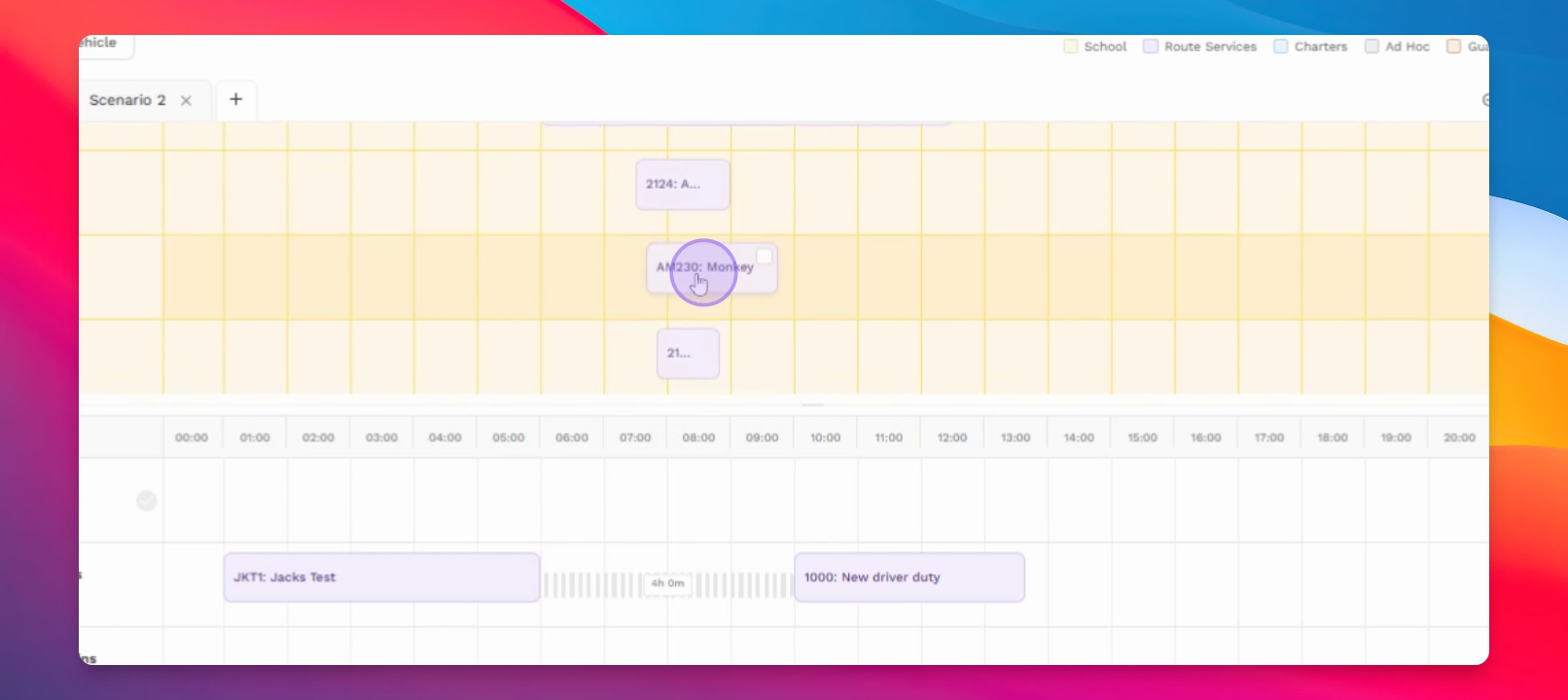Click the 08:00 time label

pos(698,437)
